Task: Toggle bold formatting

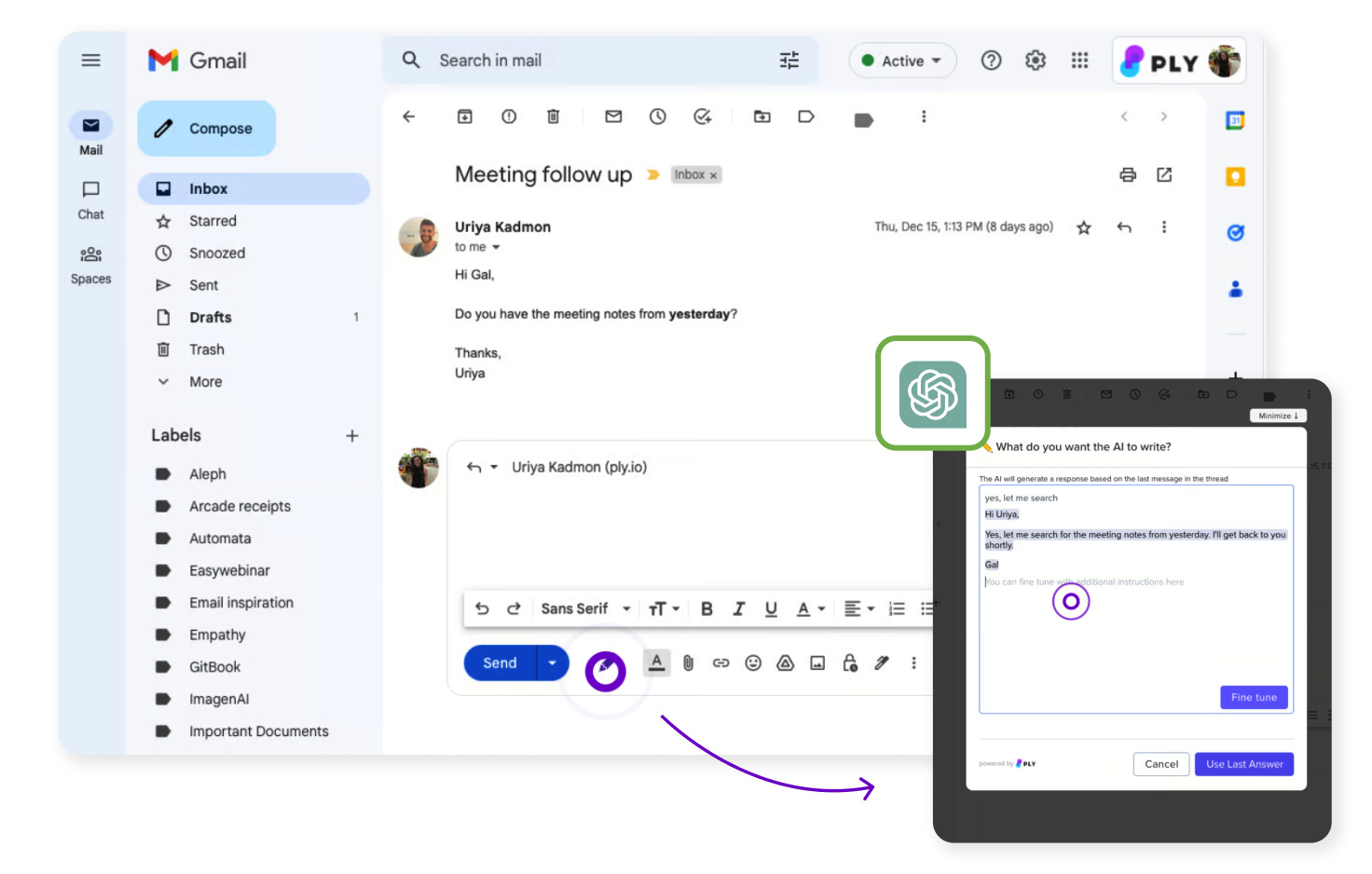Action: point(707,608)
